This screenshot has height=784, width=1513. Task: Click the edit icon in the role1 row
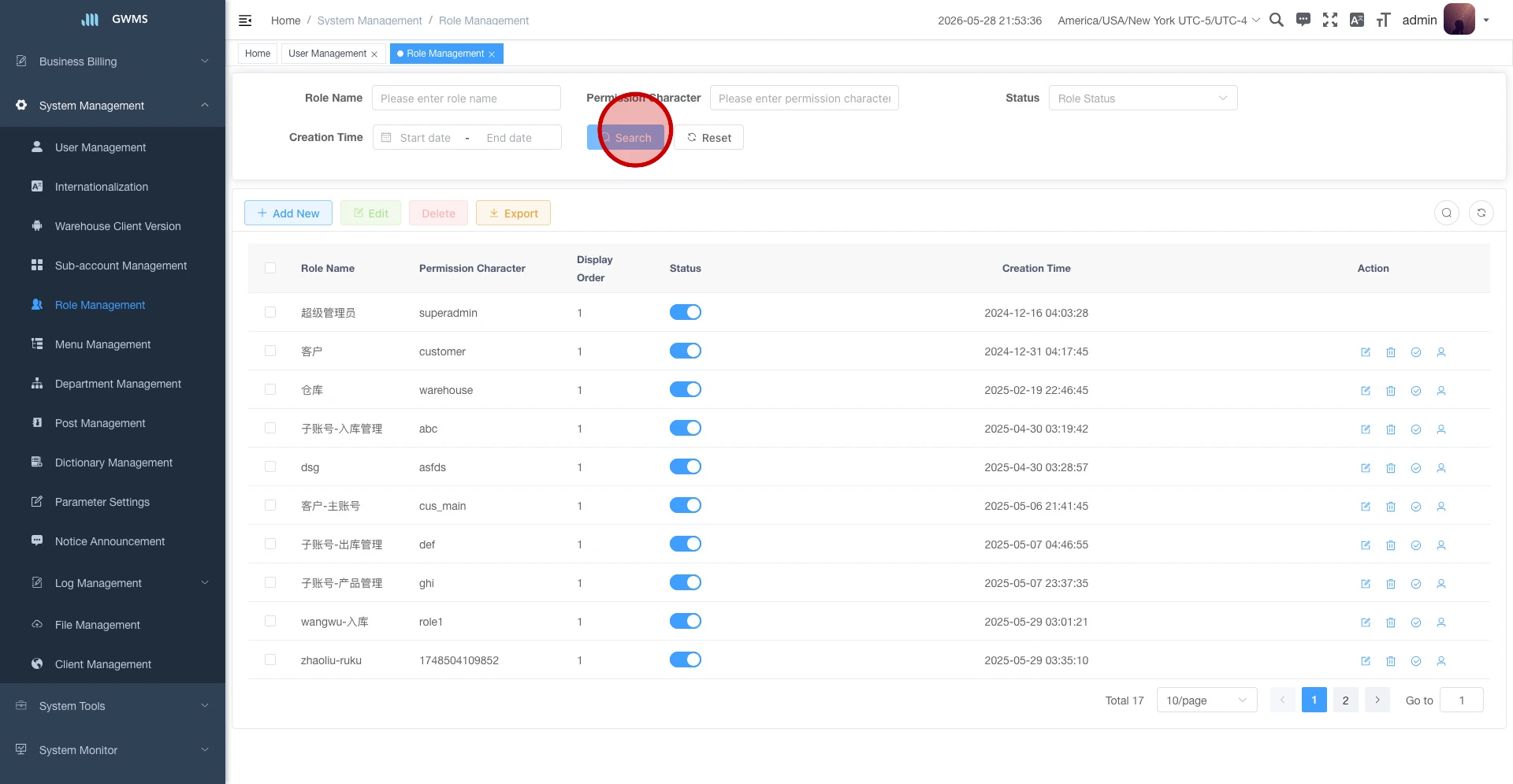pyautogui.click(x=1366, y=622)
